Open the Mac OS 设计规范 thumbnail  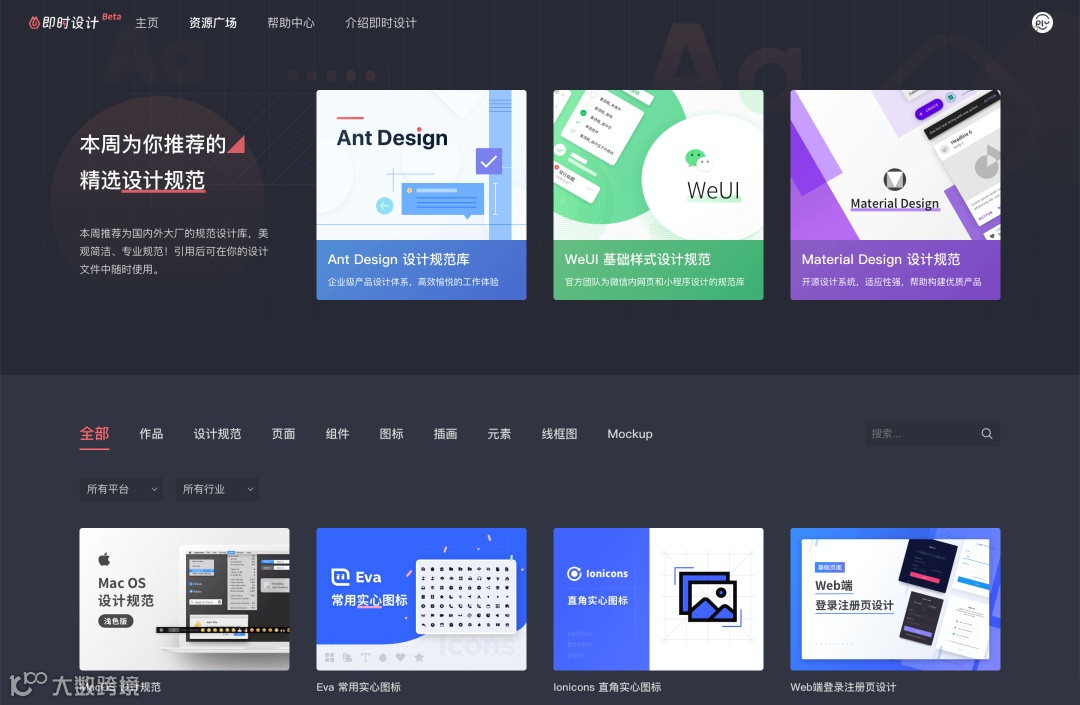click(184, 599)
